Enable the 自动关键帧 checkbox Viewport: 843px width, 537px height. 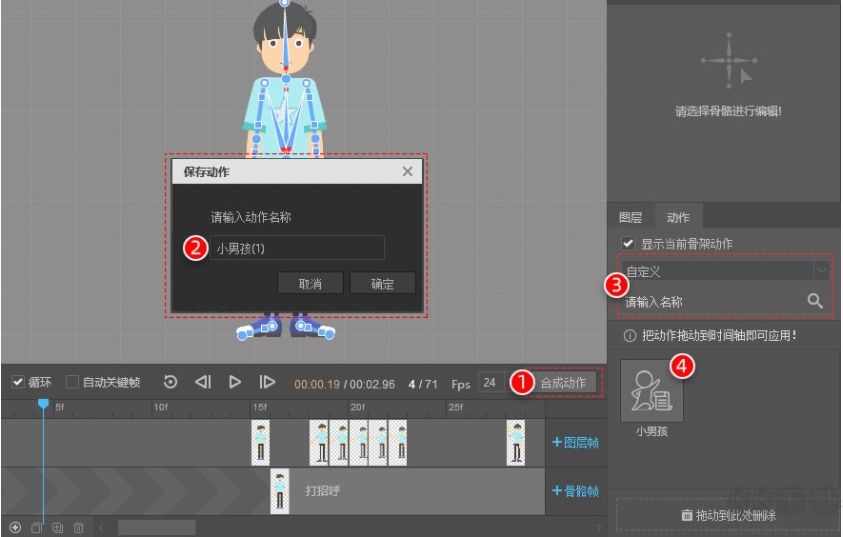[72, 382]
